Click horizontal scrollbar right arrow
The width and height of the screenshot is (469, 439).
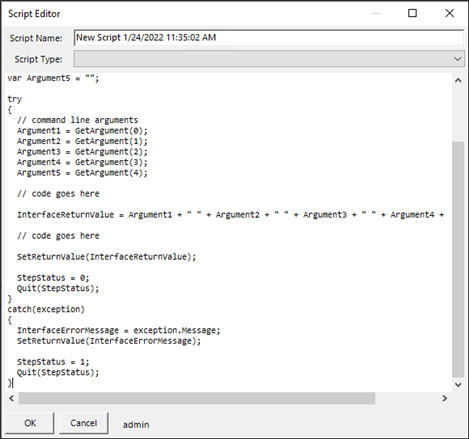[444, 398]
